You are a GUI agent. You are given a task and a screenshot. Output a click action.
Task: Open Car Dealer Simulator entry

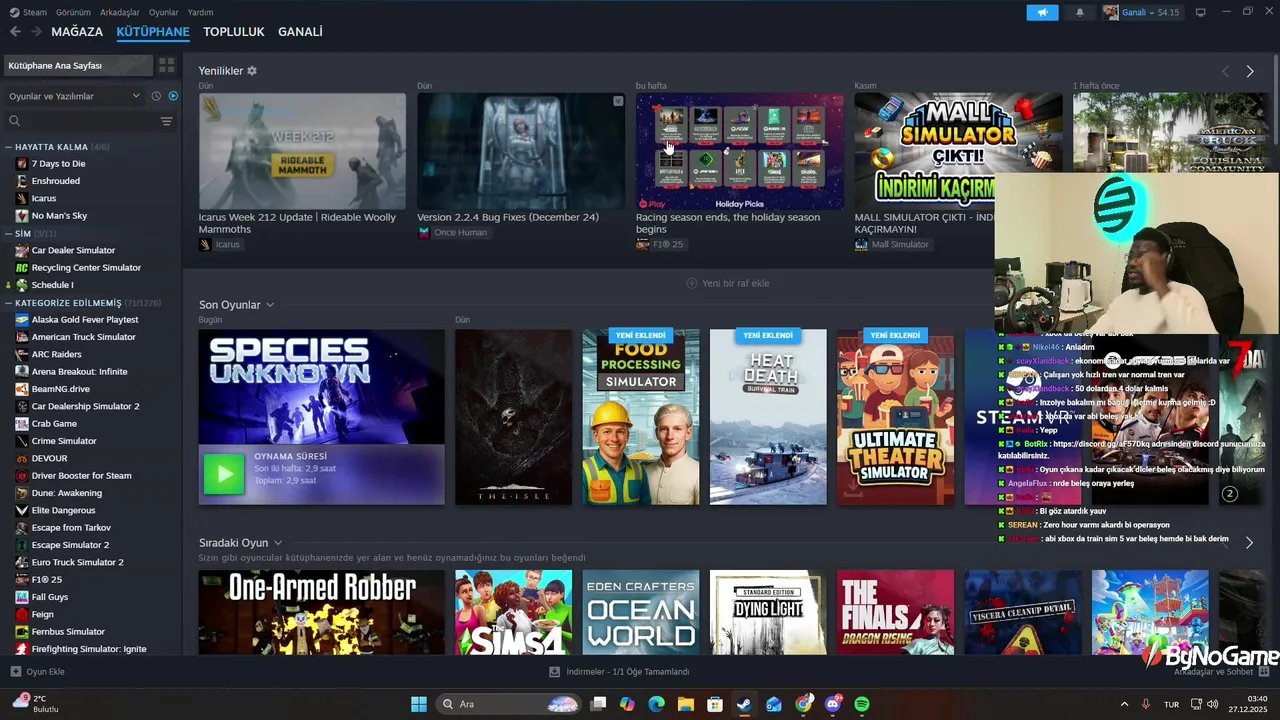pos(73,250)
